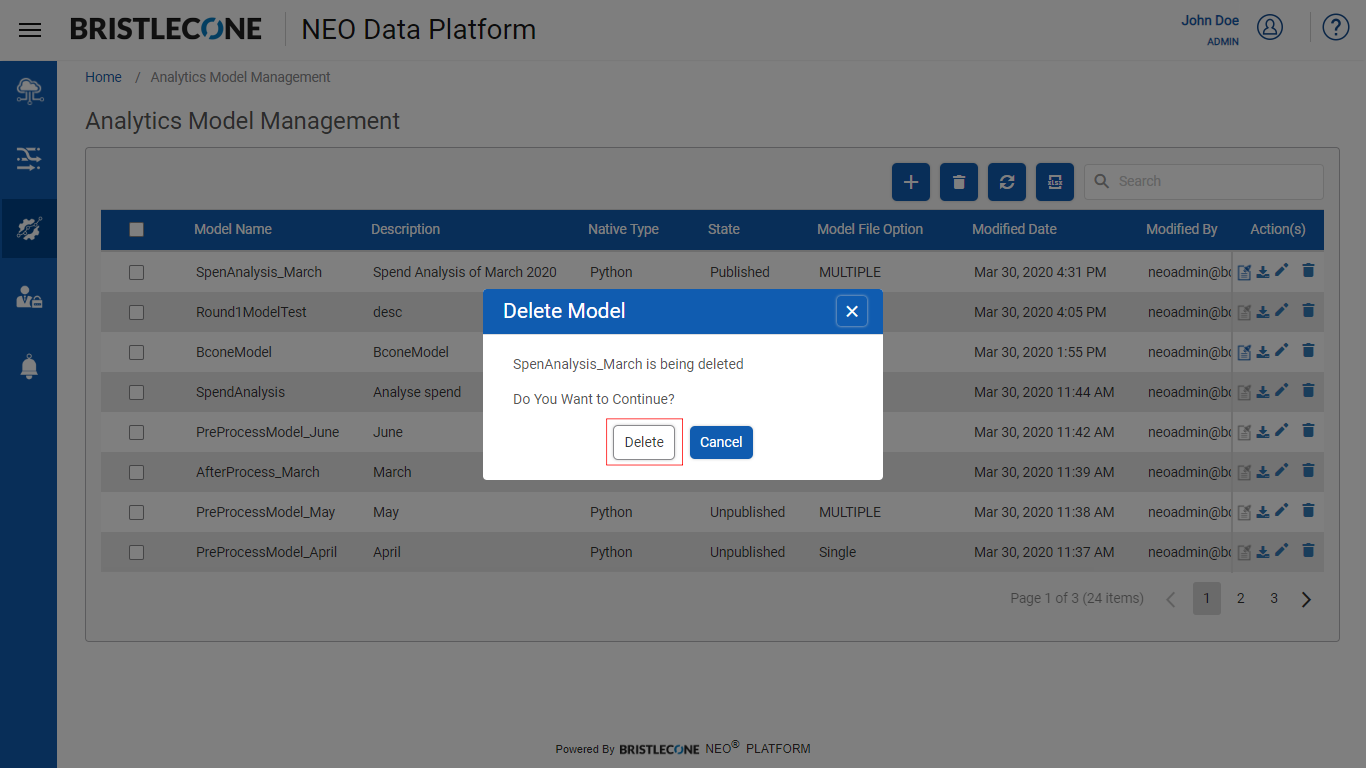Screen dimensions: 1366x768
Task: Toggle the select-all checkbox in the table header
Action: pyautogui.click(x=137, y=229)
